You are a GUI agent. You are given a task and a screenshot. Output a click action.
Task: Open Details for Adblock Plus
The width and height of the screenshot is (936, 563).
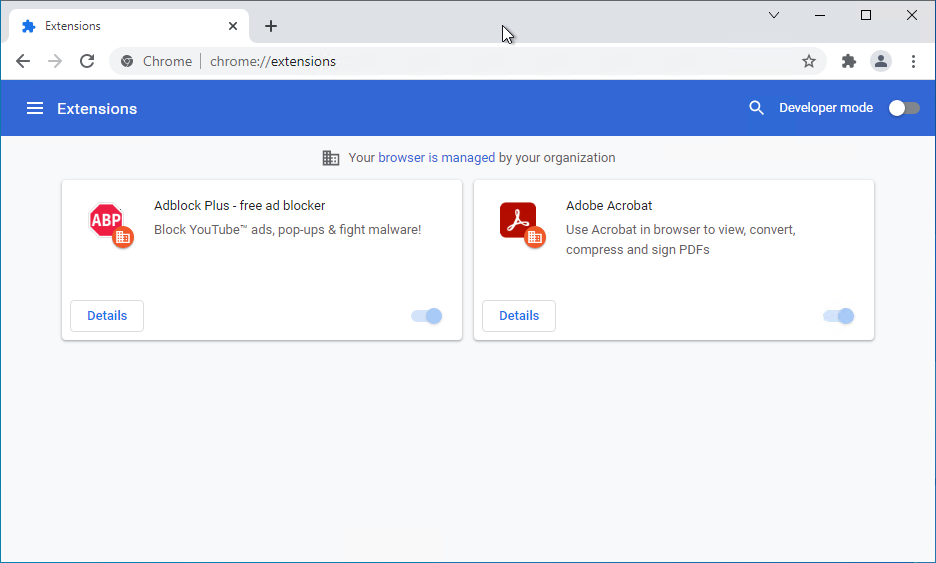point(107,316)
